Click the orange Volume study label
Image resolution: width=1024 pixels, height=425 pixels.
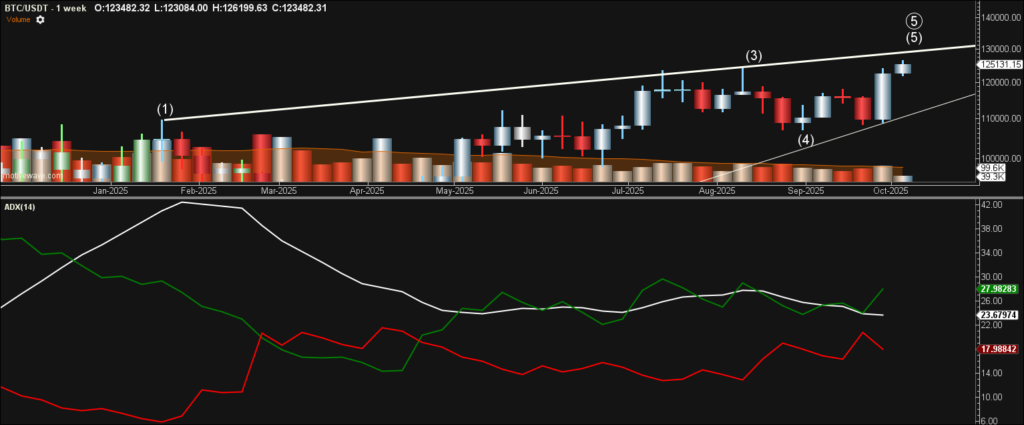click(x=19, y=20)
